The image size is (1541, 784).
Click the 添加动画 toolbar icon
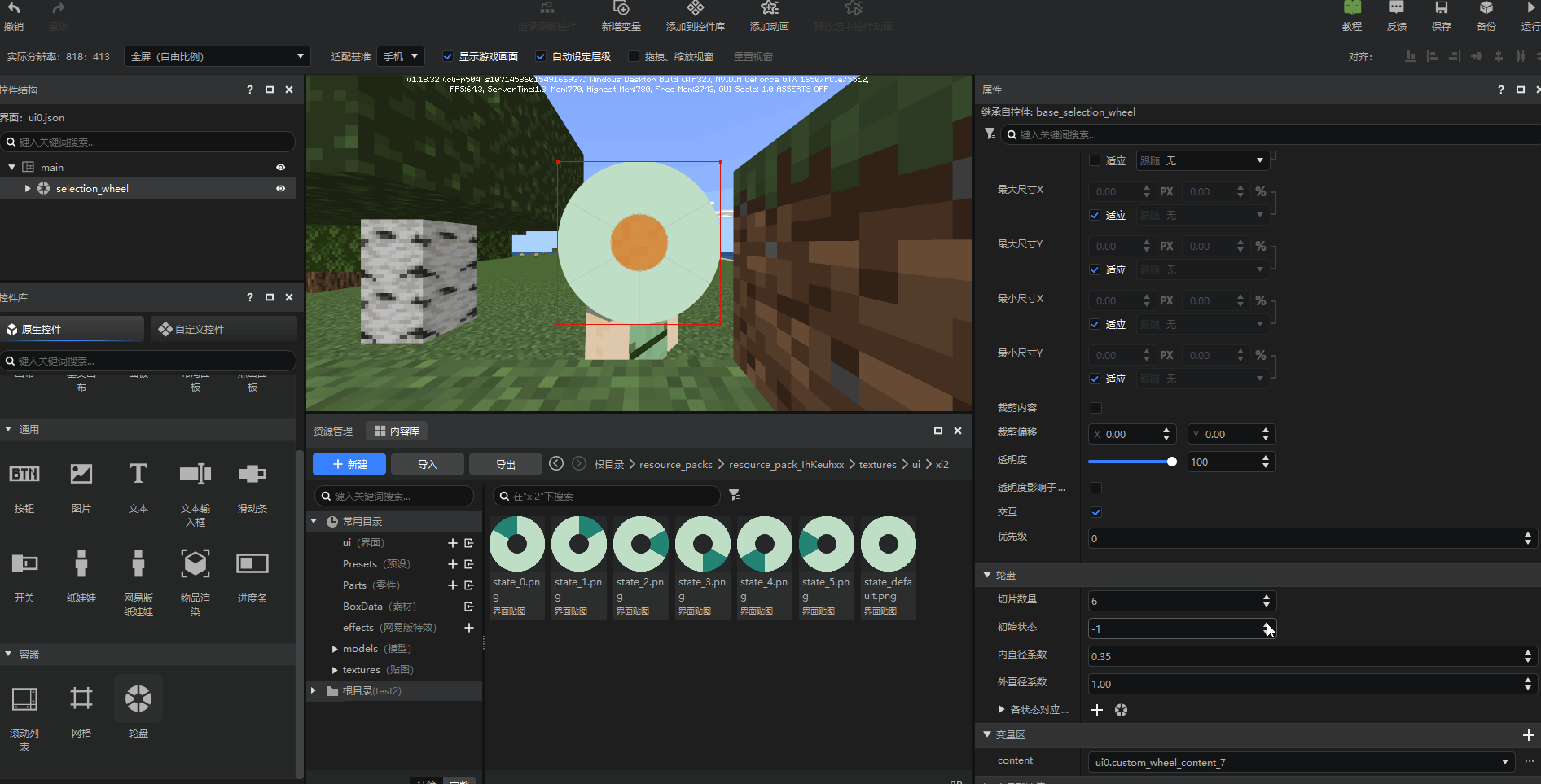coord(770,8)
